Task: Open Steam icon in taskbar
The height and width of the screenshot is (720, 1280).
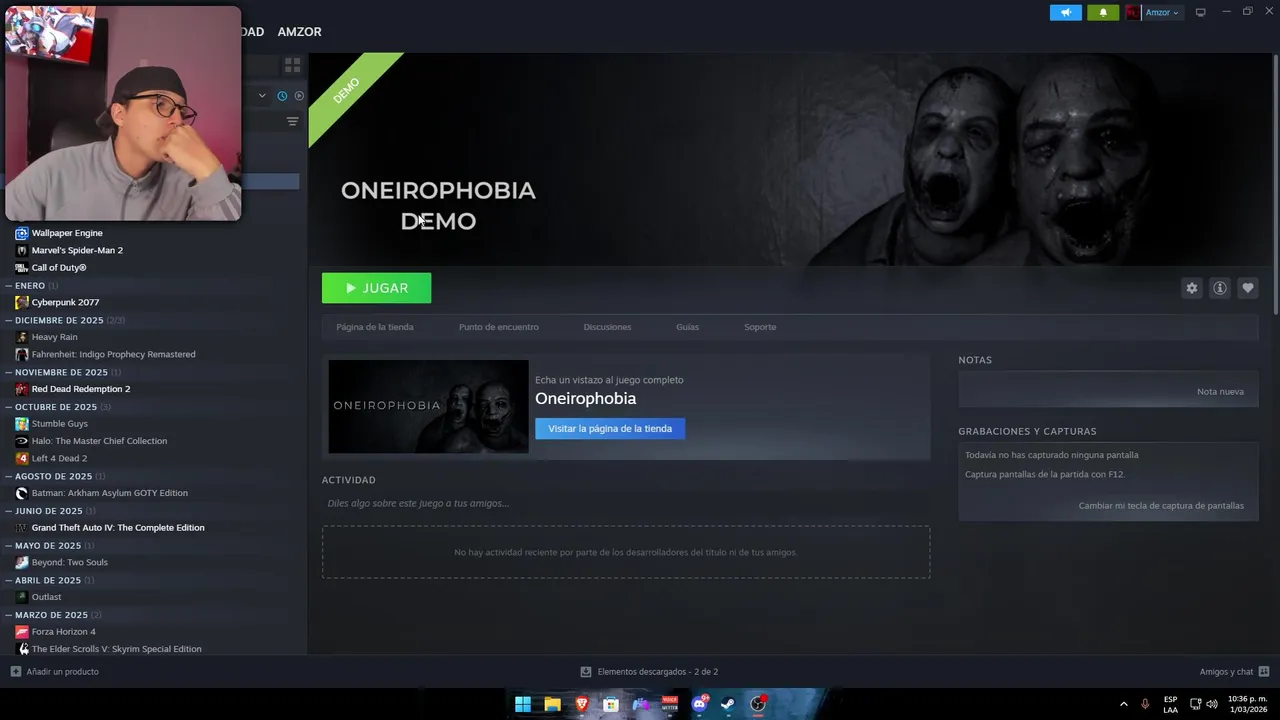Action: pos(728,704)
